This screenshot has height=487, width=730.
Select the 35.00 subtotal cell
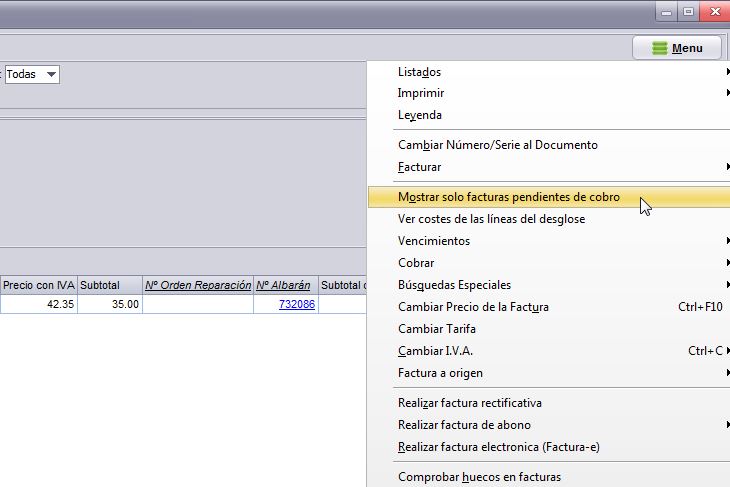(x=110, y=304)
